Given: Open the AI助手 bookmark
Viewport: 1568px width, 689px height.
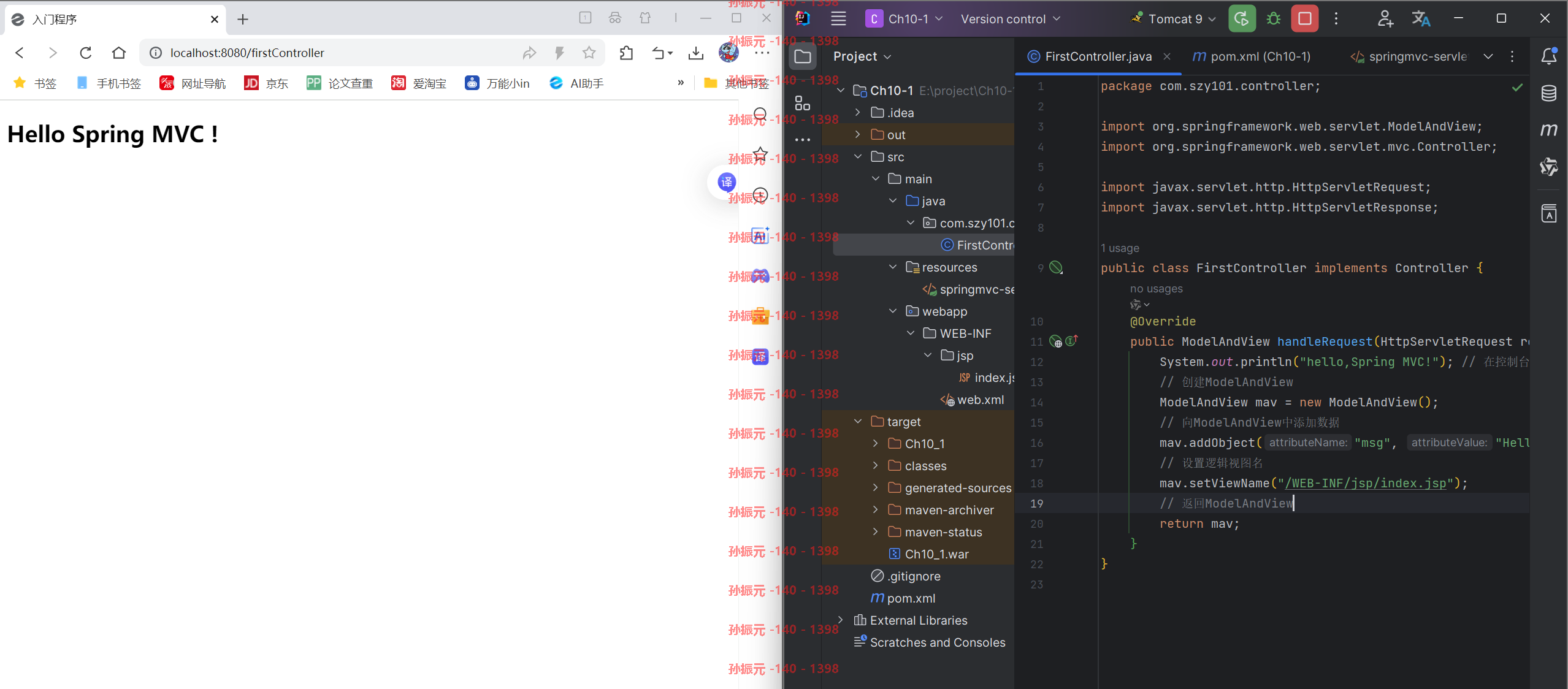Looking at the screenshot, I should 576,83.
